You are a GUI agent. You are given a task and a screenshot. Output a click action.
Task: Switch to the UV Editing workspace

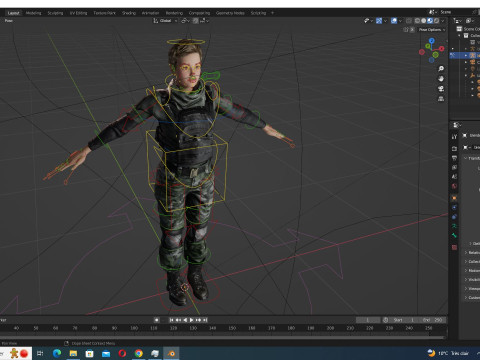(78, 13)
